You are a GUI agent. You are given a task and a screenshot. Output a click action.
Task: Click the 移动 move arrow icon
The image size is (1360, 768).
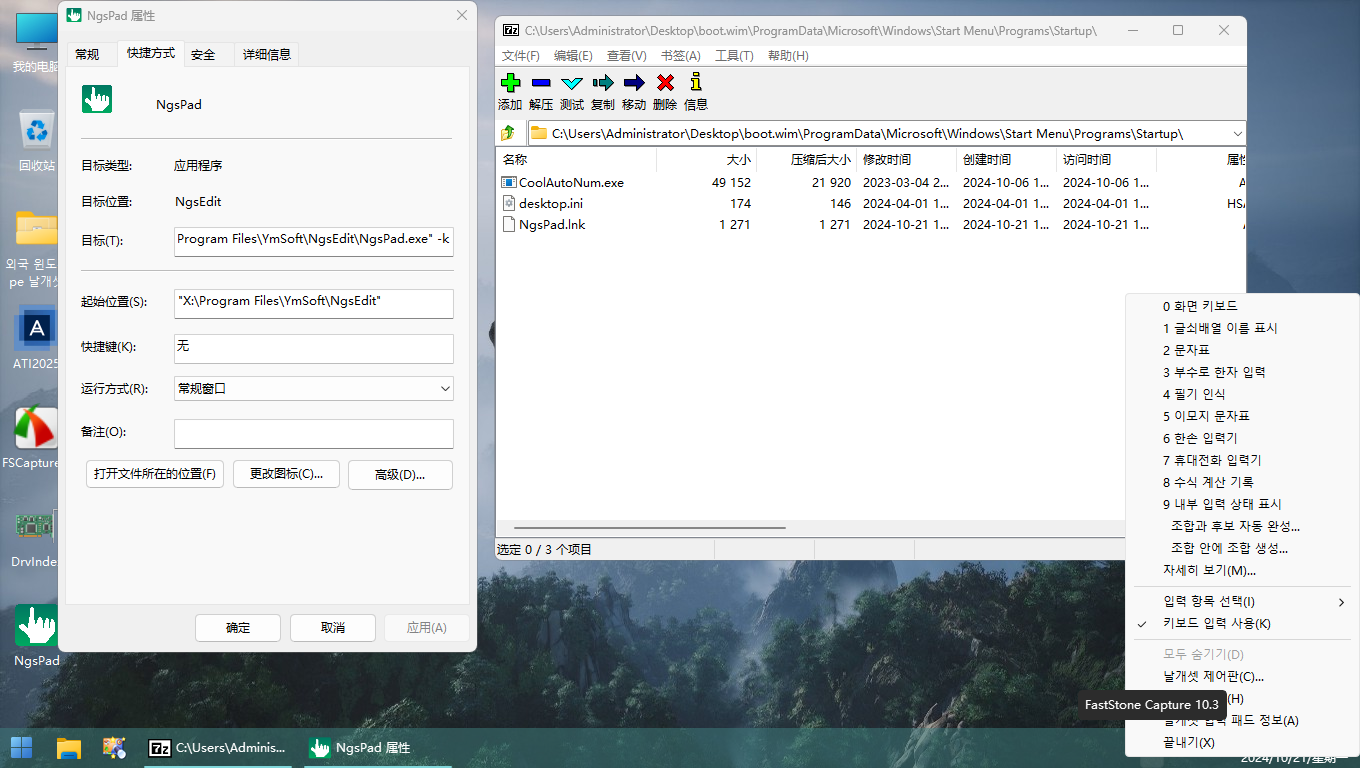(x=634, y=83)
